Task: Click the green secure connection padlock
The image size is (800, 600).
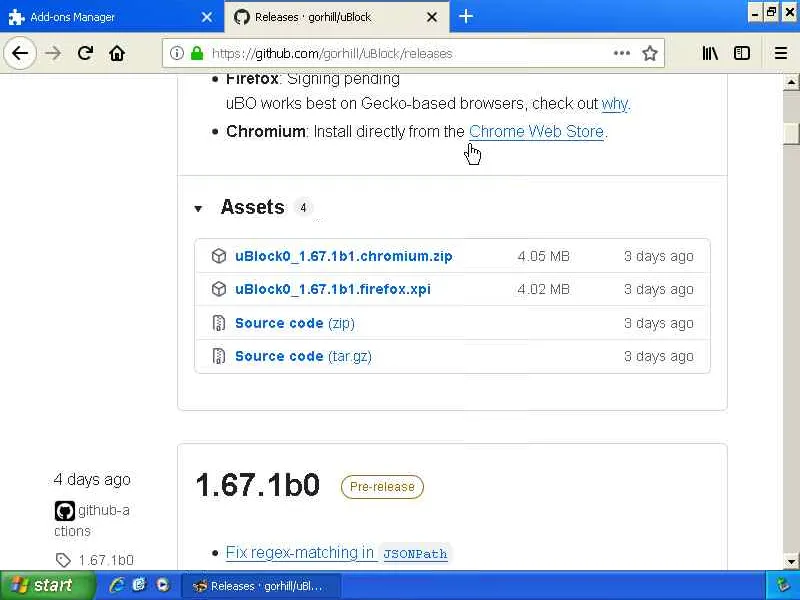Action: 197,53
